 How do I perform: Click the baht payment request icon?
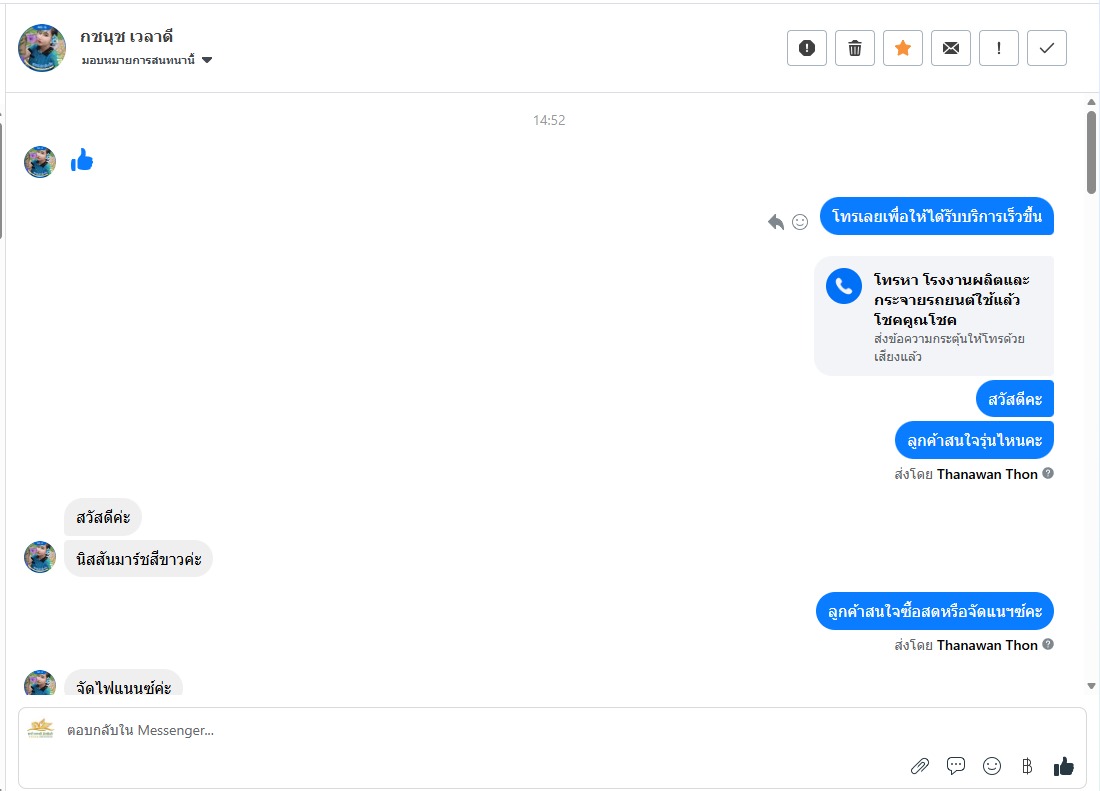(x=1027, y=766)
